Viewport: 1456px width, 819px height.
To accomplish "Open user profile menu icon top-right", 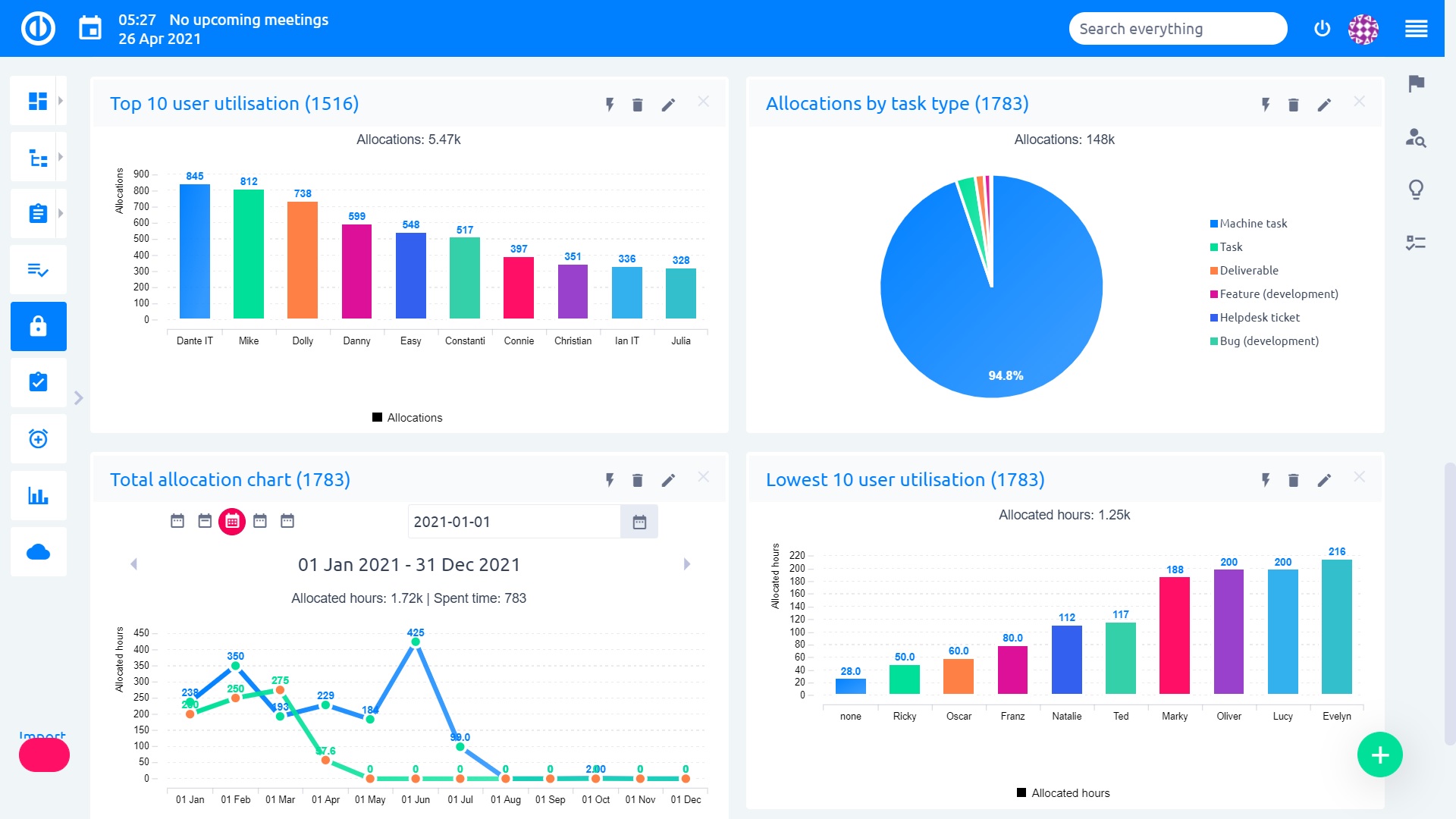I will tap(1364, 28).
